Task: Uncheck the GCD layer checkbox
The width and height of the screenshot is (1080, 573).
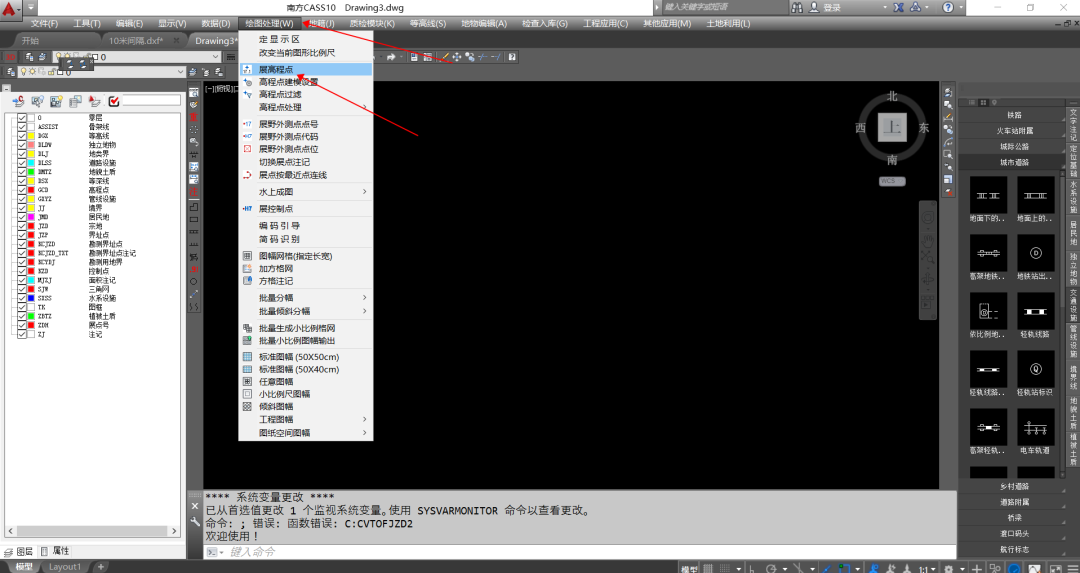Action: (x=22, y=189)
